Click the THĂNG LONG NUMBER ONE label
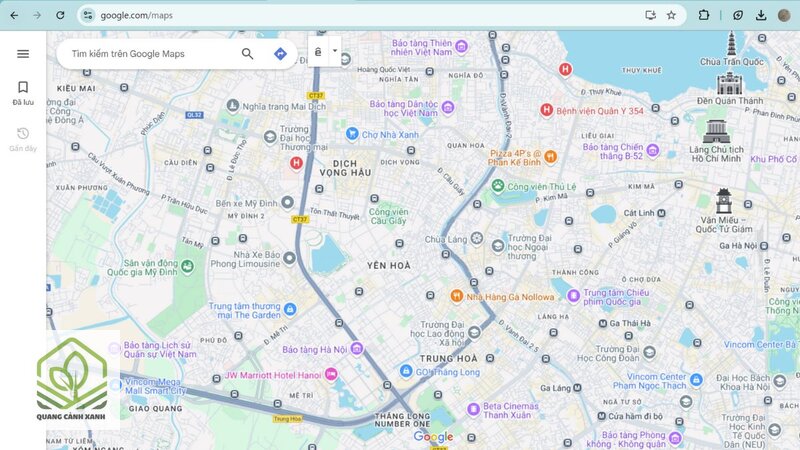The width and height of the screenshot is (800, 450). [402, 420]
